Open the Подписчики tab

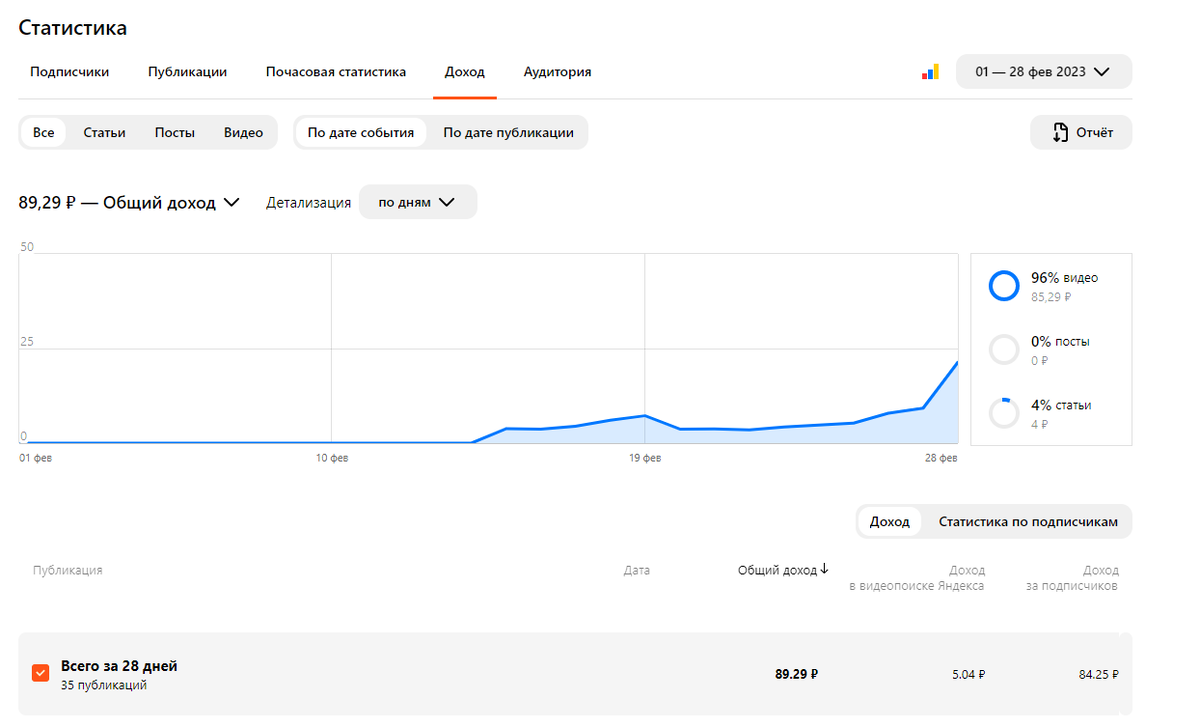tap(69, 72)
